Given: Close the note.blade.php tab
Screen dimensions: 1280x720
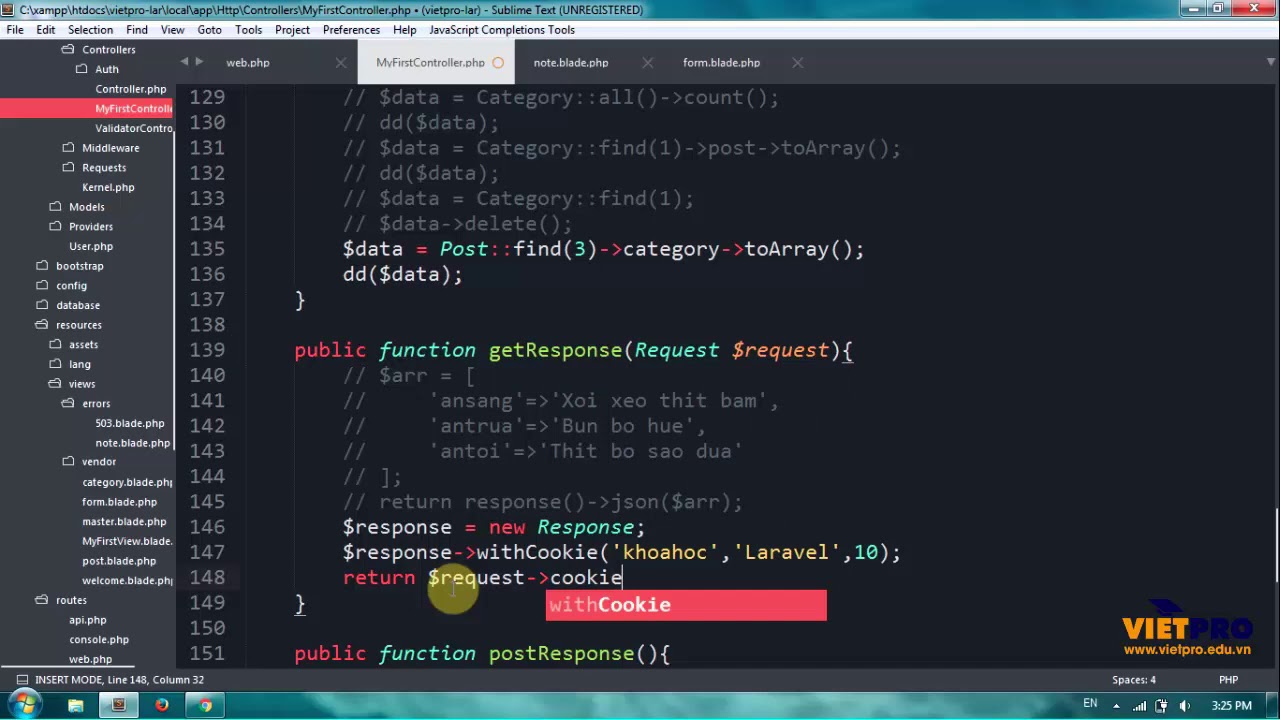Looking at the screenshot, I should click(647, 63).
